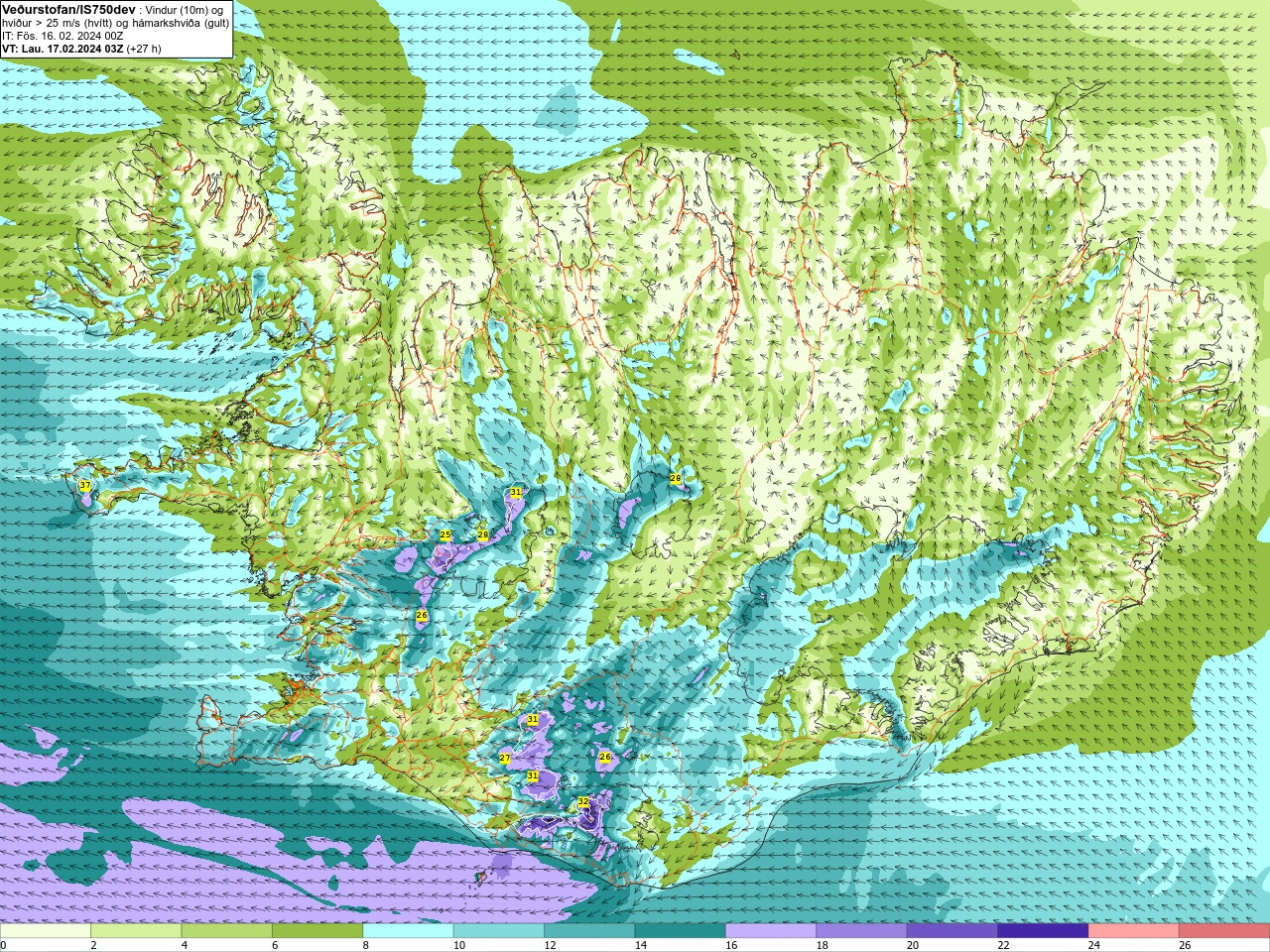Viewport: 1270px width, 952px height.
Task: Select the legend tick label 2
Action: 93,945
